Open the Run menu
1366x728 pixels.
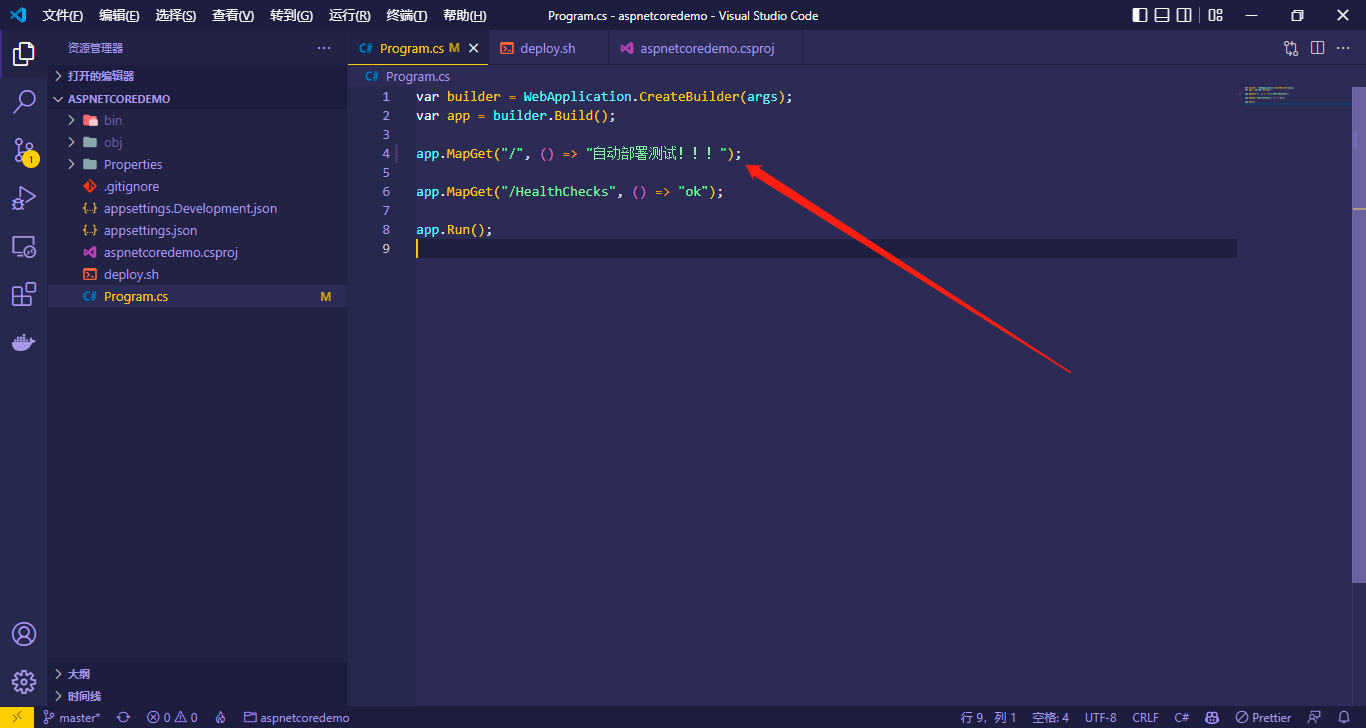click(x=349, y=15)
